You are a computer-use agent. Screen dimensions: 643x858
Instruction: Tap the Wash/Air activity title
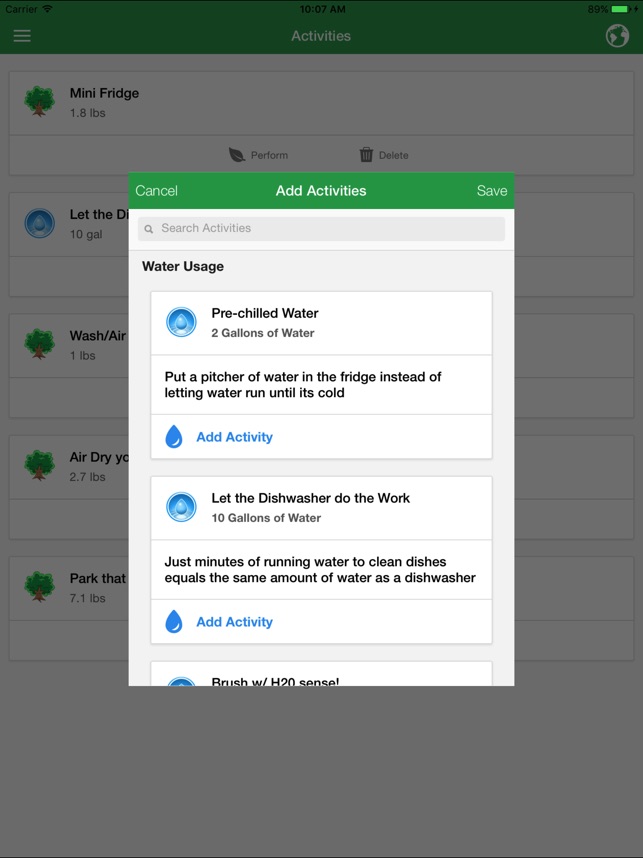[x=98, y=335]
